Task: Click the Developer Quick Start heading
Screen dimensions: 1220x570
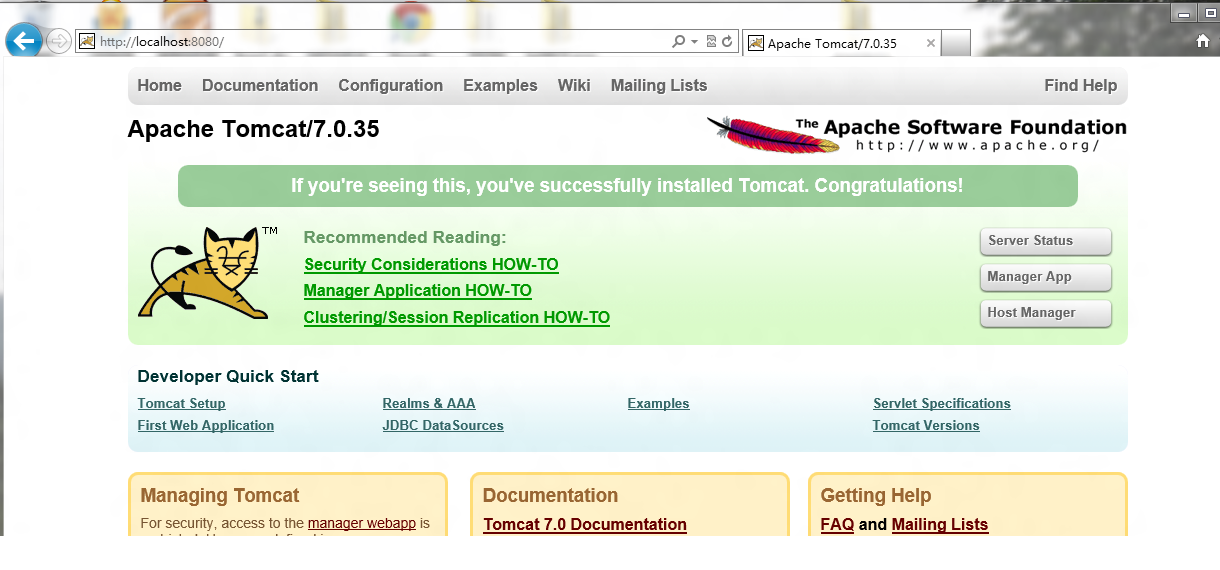Action: [228, 377]
